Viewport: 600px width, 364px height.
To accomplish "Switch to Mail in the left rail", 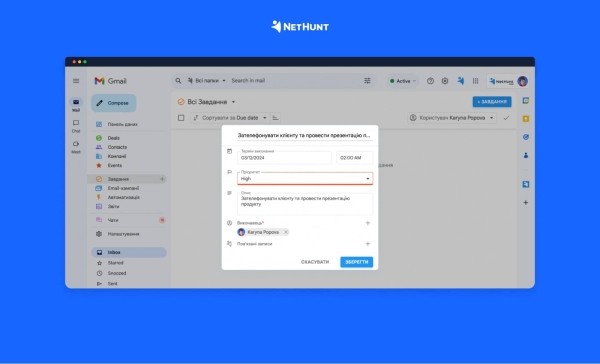I will [76, 105].
